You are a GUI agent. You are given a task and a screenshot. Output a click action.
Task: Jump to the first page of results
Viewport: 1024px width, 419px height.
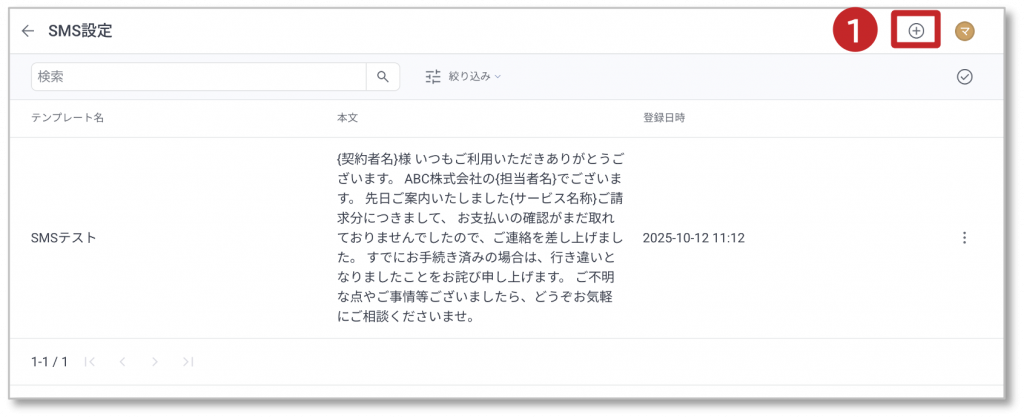point(90,361)
